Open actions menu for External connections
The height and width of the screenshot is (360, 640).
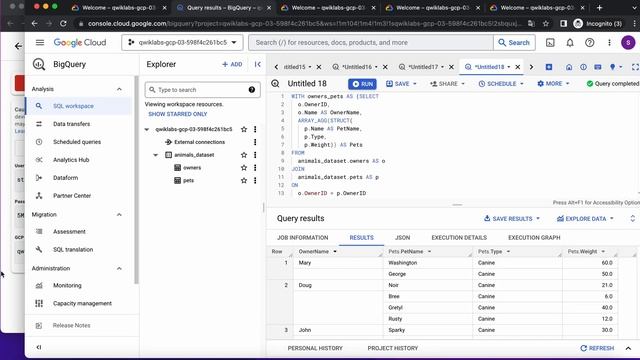255,142
